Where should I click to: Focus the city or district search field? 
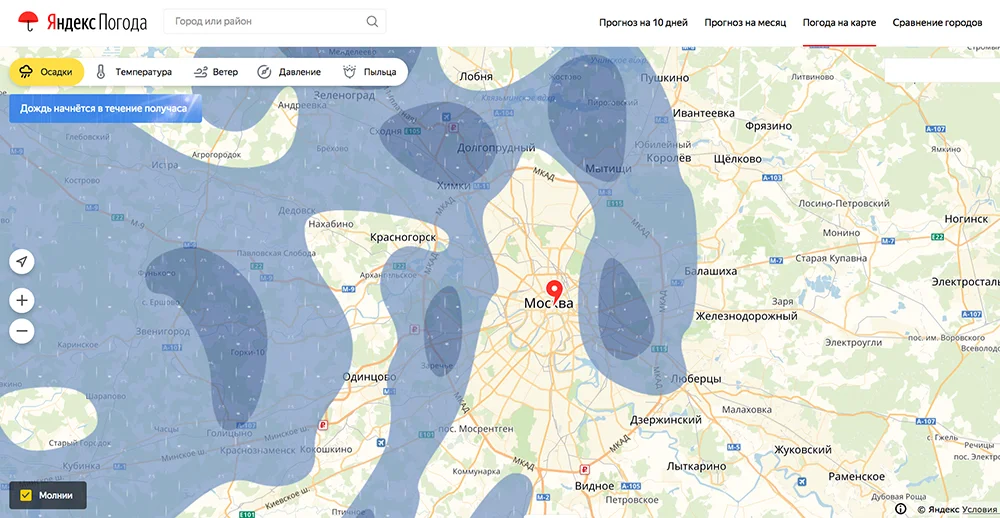(x=274, y=22)
